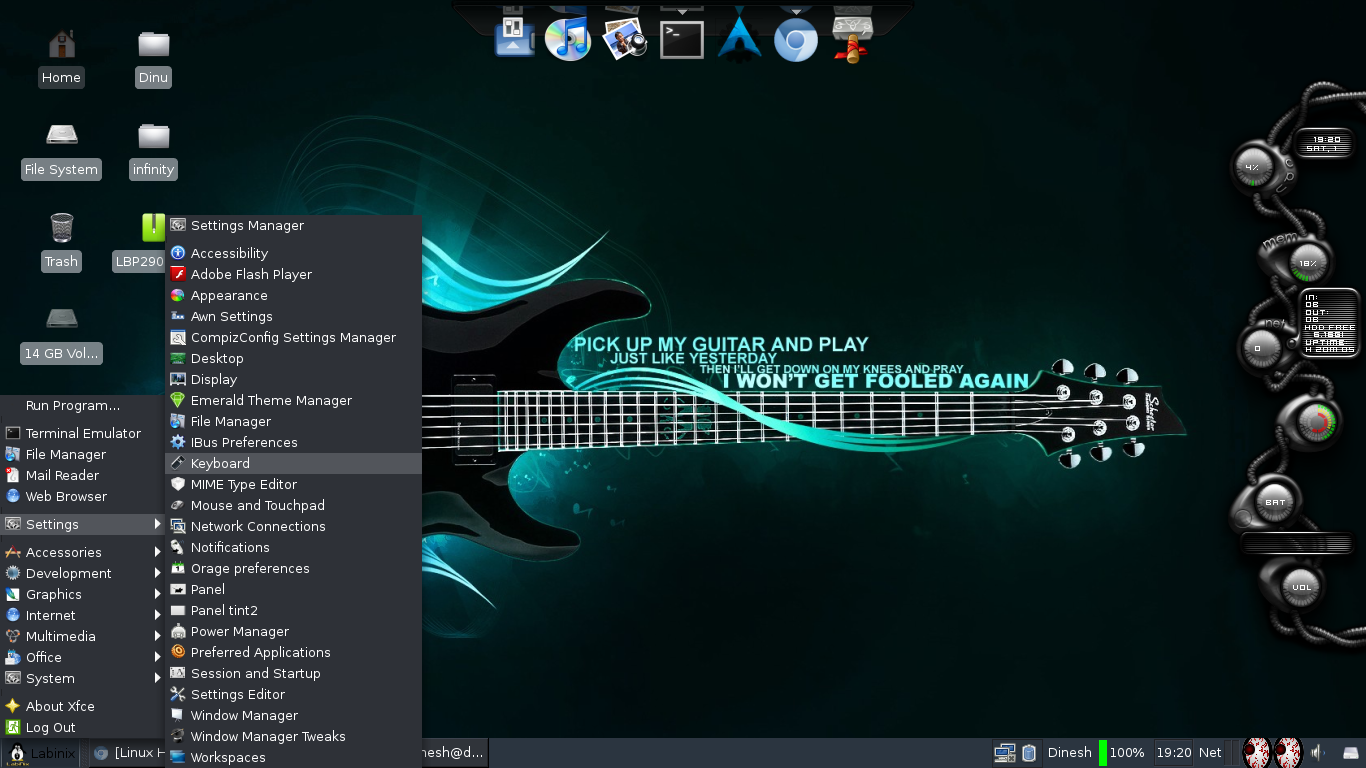Open Preferred Applications
The width and height of the screenshot is (1366, 768).
click(293, 652)
